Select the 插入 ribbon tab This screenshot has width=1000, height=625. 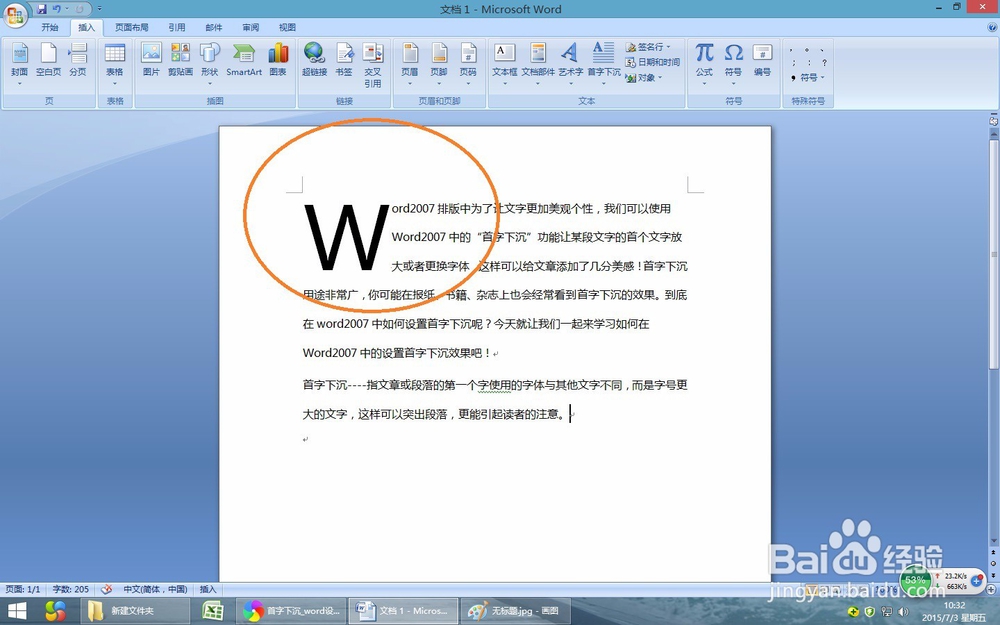pos(86,27)
